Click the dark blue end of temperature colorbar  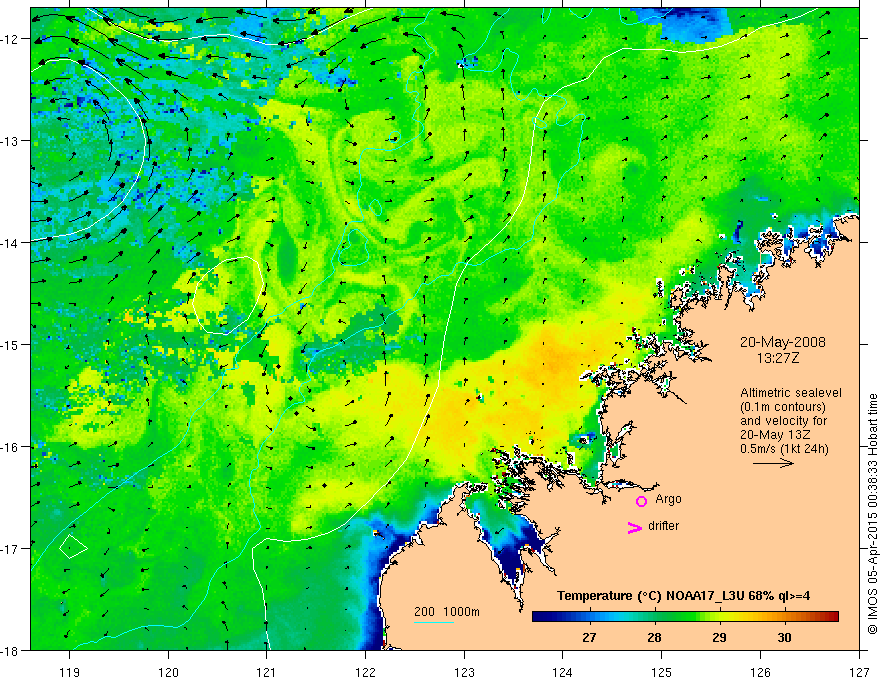point(538,616)
